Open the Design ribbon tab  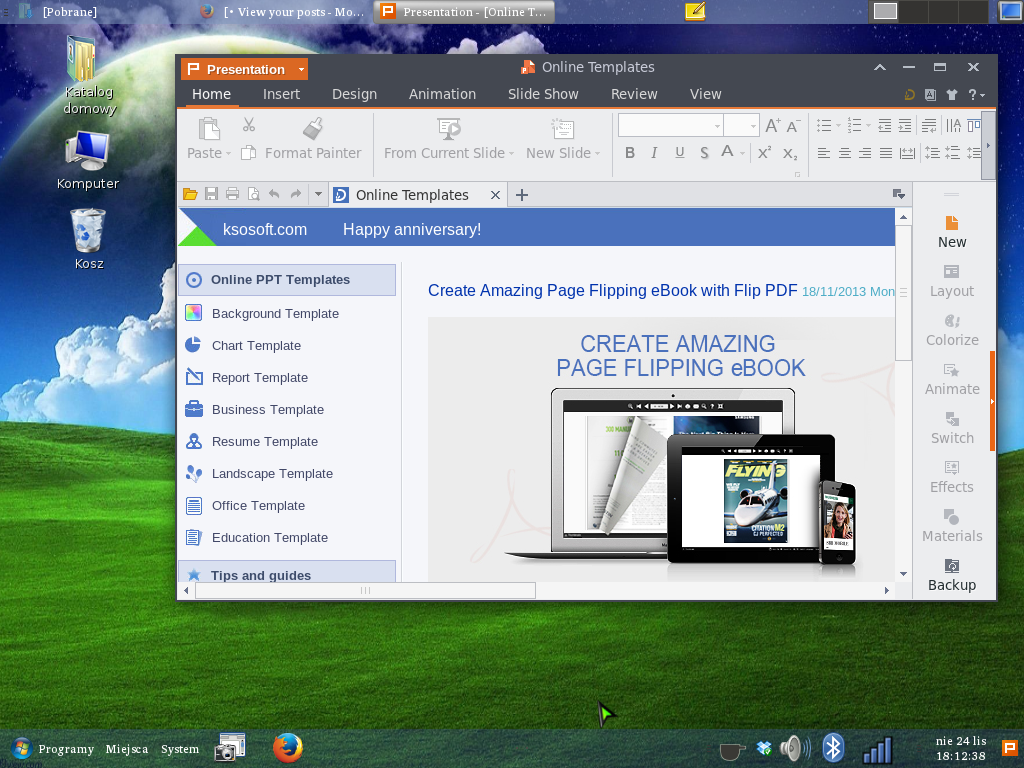(355, 94)
